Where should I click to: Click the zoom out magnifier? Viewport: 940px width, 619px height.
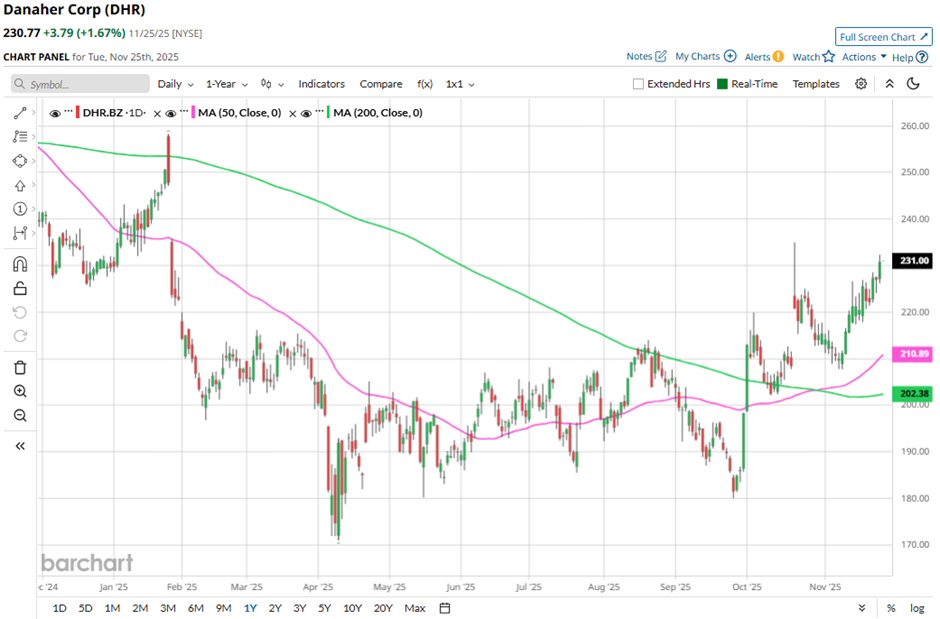tap(20, 415)
